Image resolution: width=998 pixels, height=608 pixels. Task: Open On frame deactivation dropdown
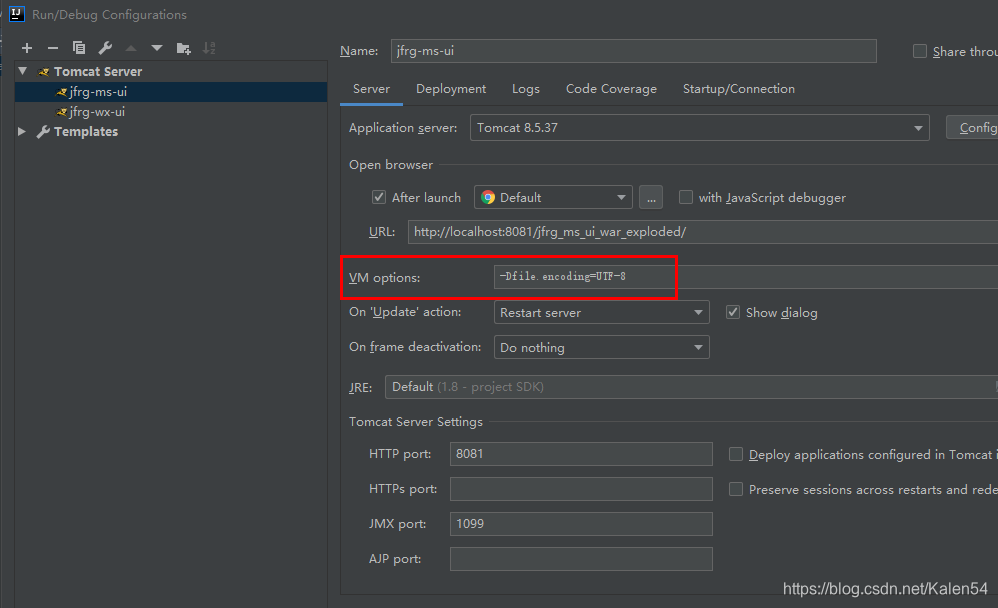(x=601, y=348)
